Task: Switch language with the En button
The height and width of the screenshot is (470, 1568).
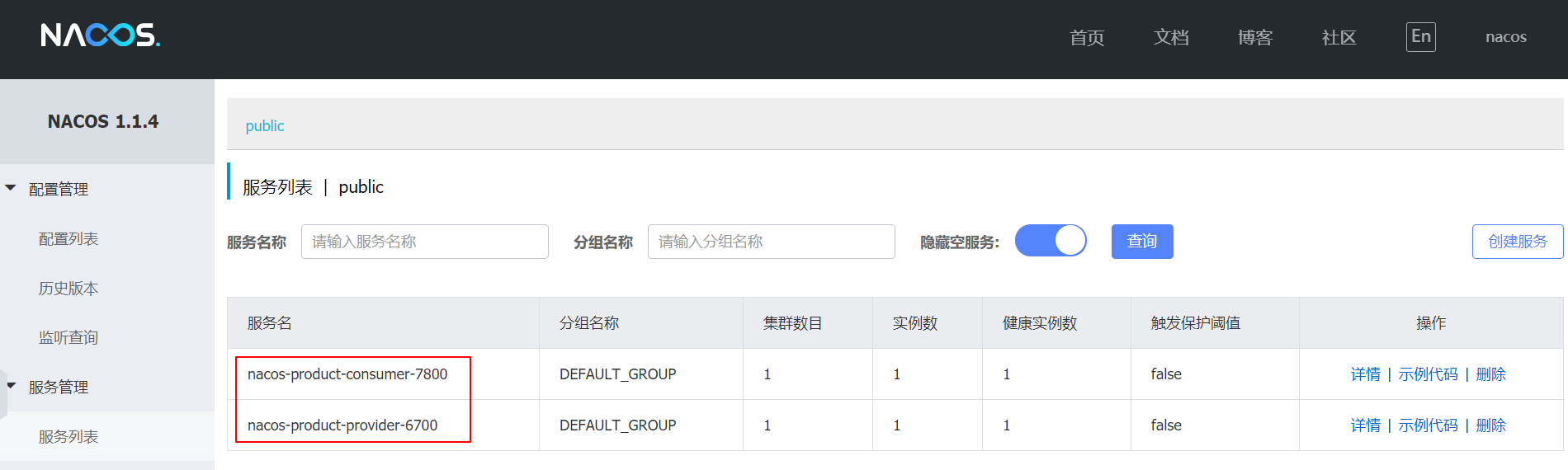Action: 1420,36
